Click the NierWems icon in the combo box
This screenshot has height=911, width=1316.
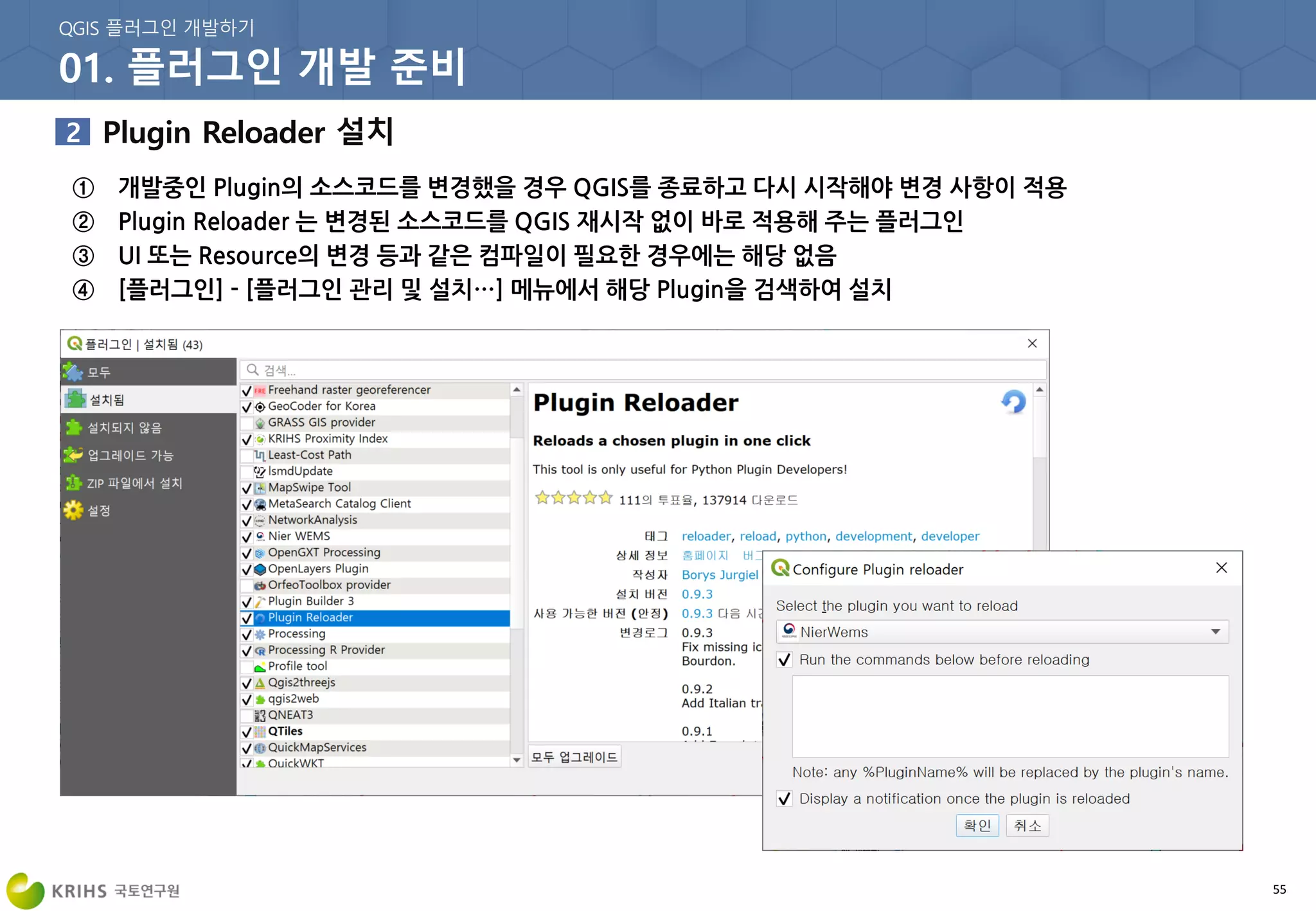click(x=789, y=632)
